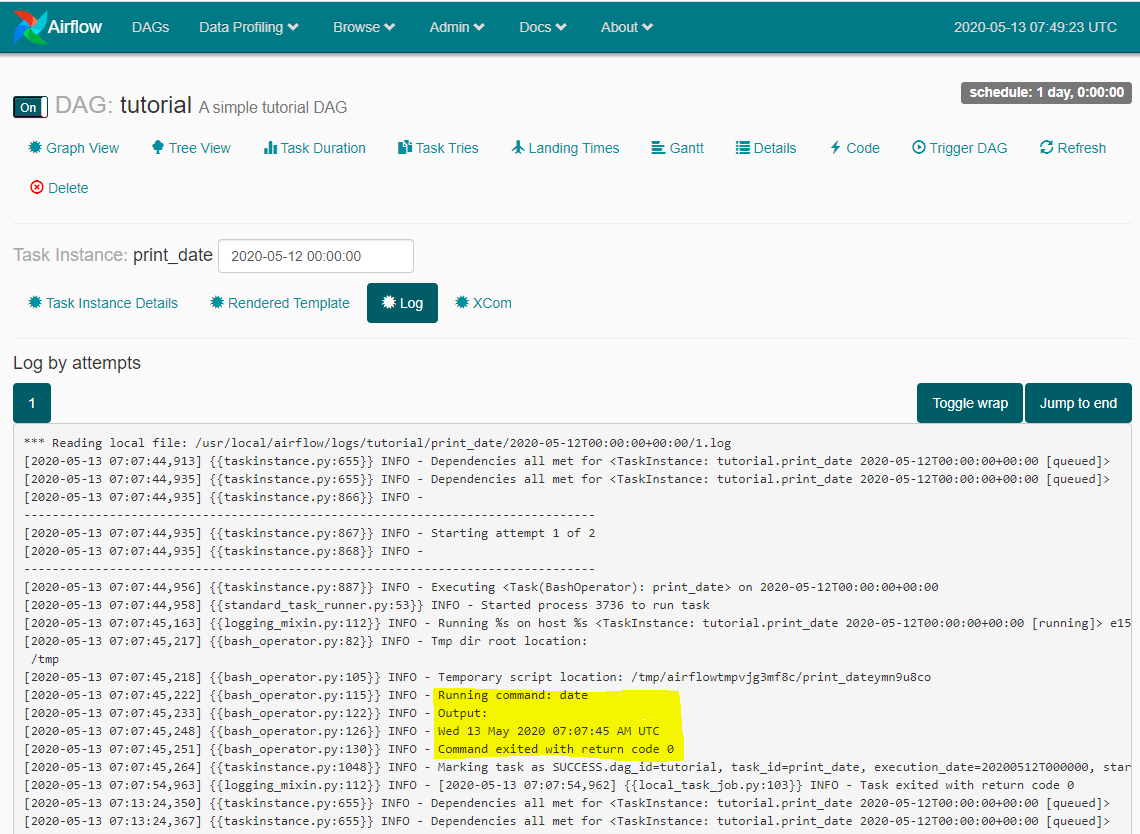Toggle wrap for log lines

tap(970, 403)
